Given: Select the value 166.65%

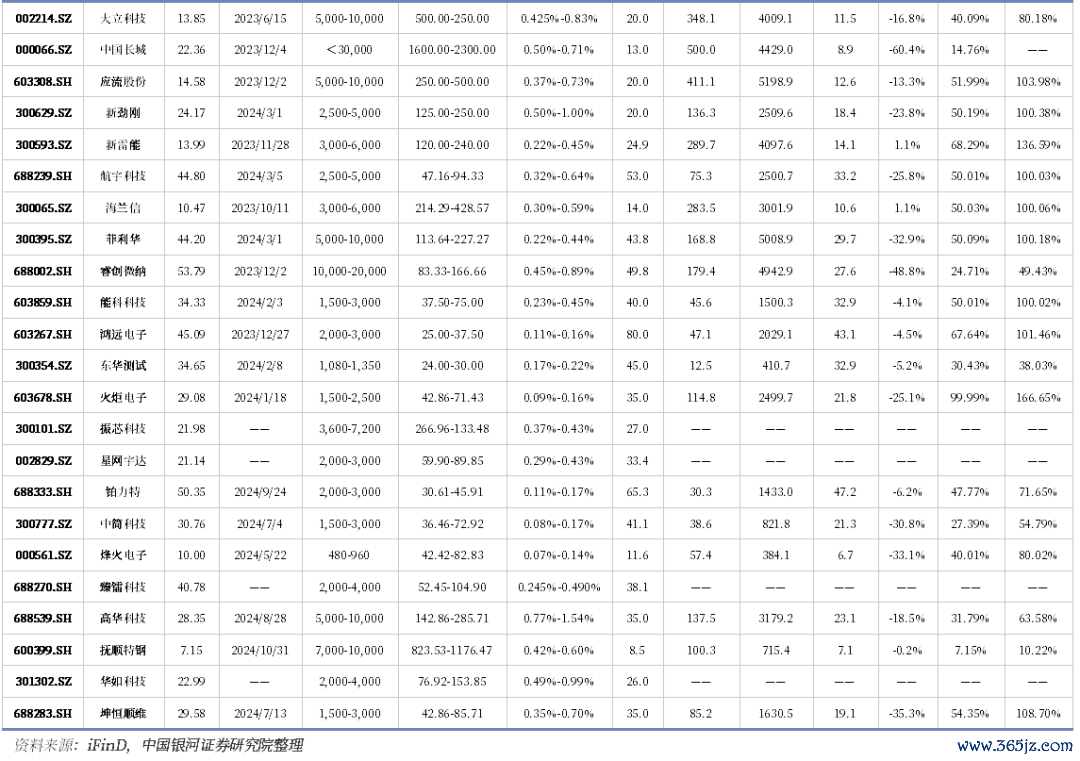Looking at the screenshot, I should (x=1038, y=398).
